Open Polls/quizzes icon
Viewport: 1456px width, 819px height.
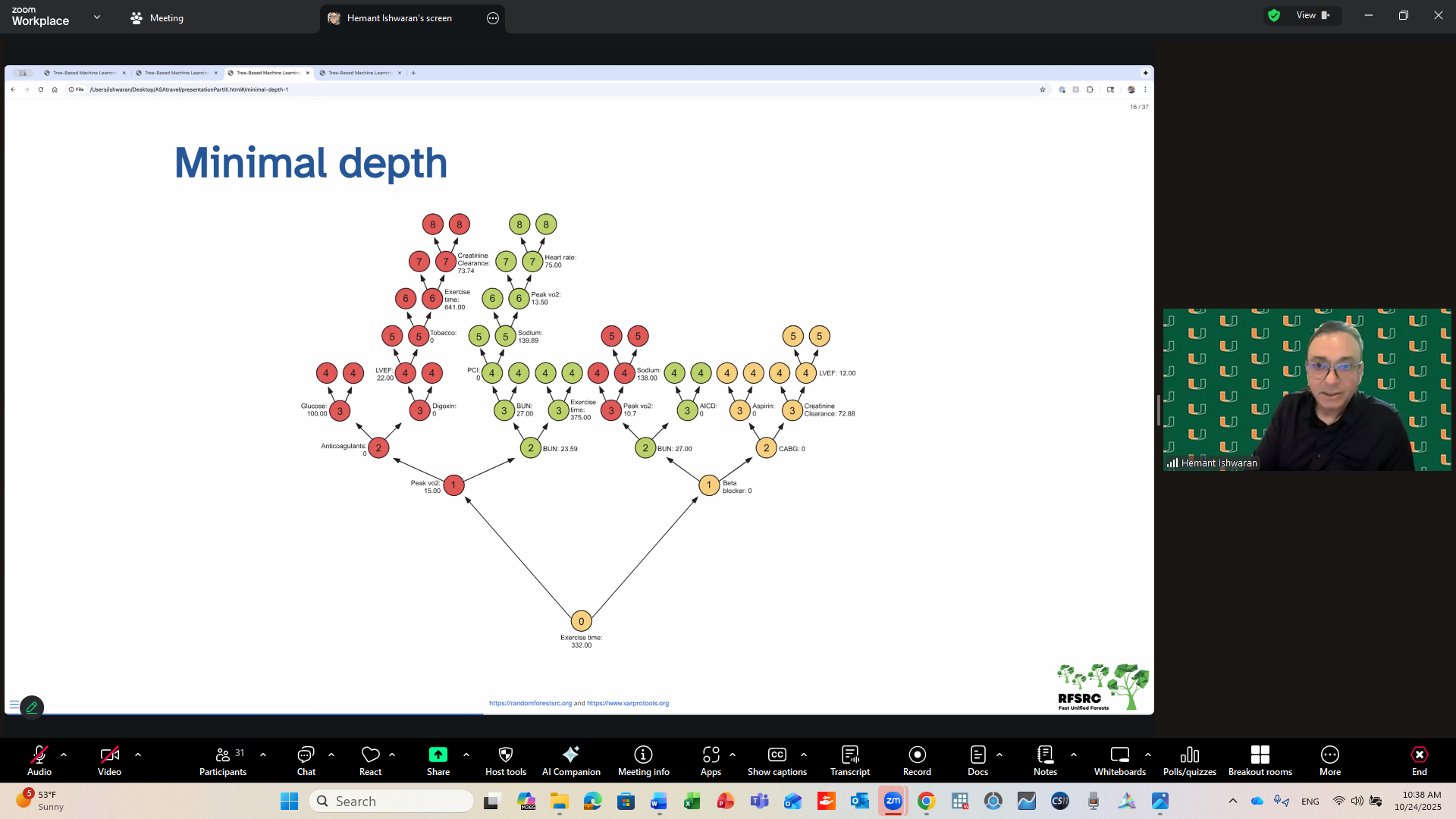[x=1189, y=755]
